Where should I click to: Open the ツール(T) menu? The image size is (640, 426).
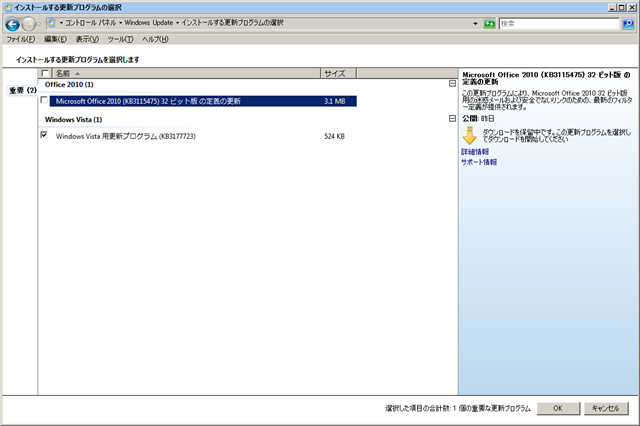click(x=120, y=39)
